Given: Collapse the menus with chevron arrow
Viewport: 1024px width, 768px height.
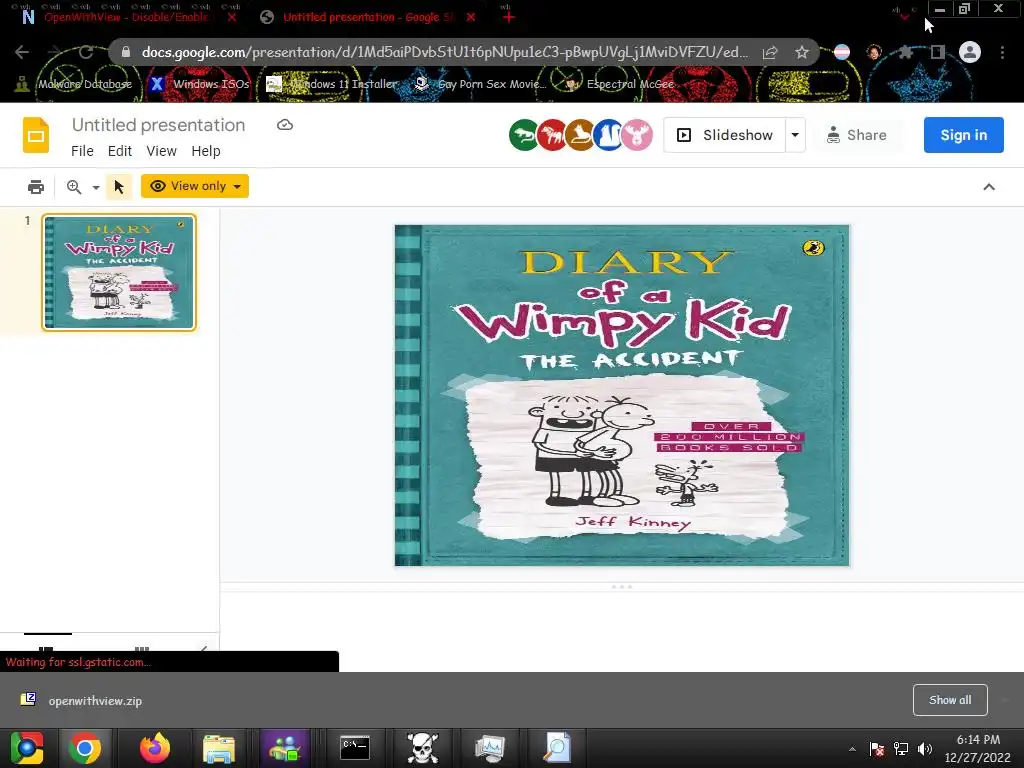Looking at the screenshot, I should tap(989, 187).
